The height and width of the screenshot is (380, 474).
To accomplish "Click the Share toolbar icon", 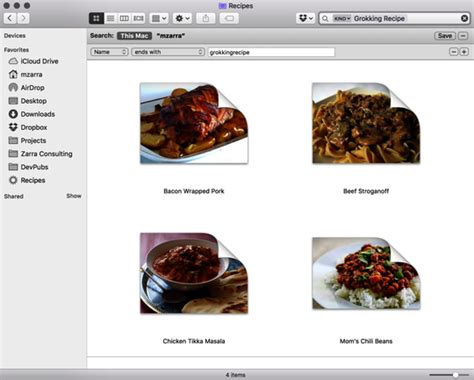I will (x=206, y=18).
